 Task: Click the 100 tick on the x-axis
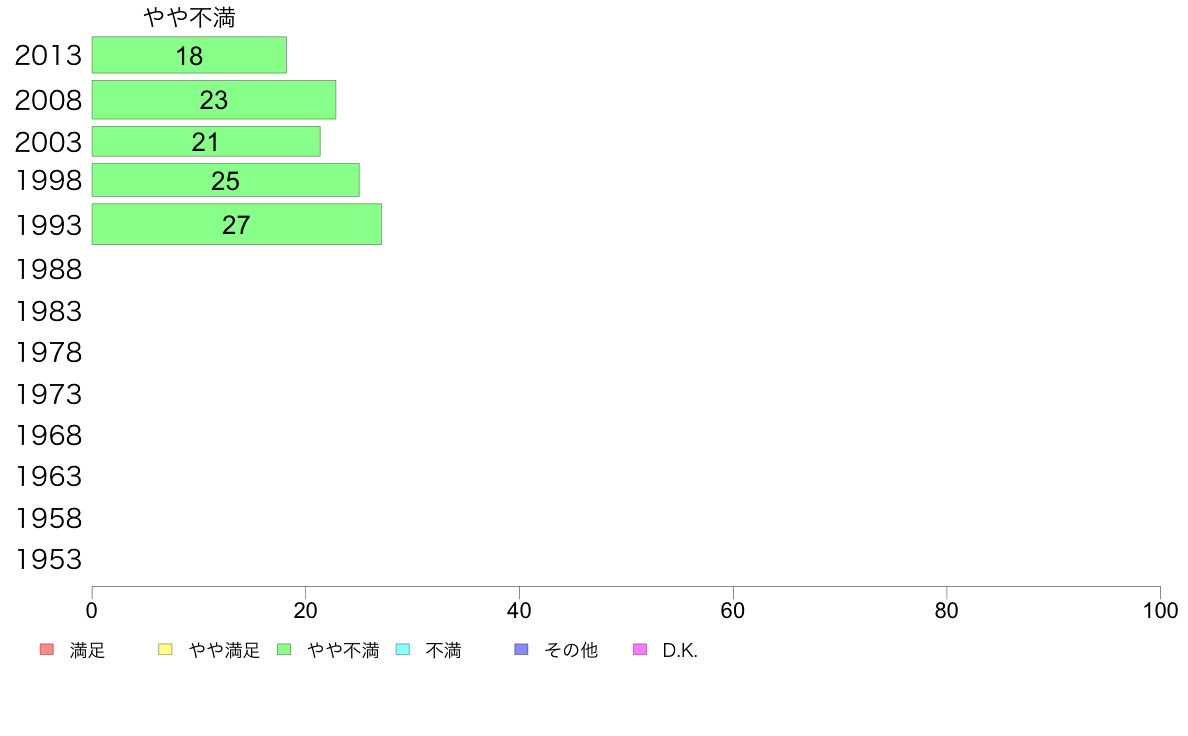[x=1160, y=610]
